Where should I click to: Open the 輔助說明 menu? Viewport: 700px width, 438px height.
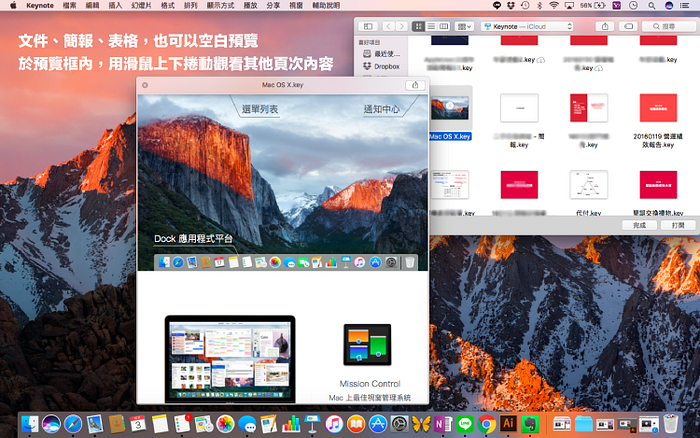click(325, 5)
